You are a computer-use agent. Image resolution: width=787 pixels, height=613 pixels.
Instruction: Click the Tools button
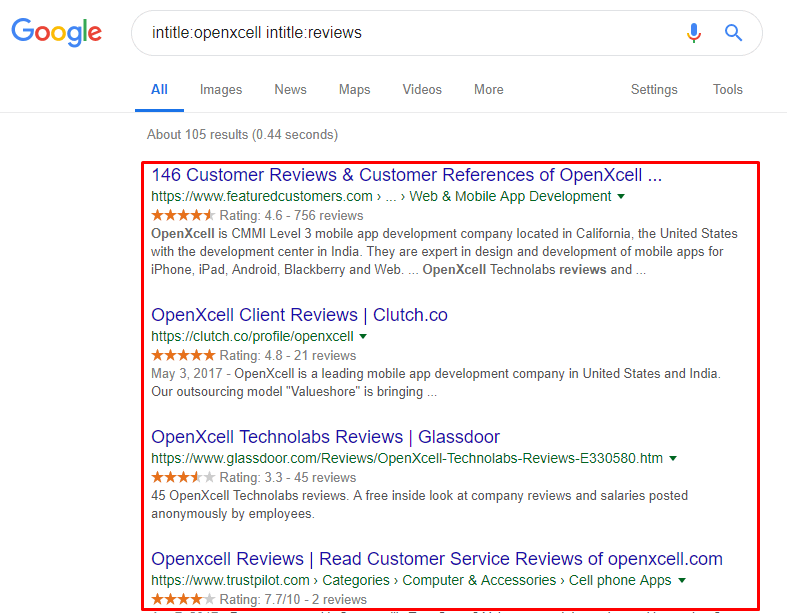click(728, 90)
